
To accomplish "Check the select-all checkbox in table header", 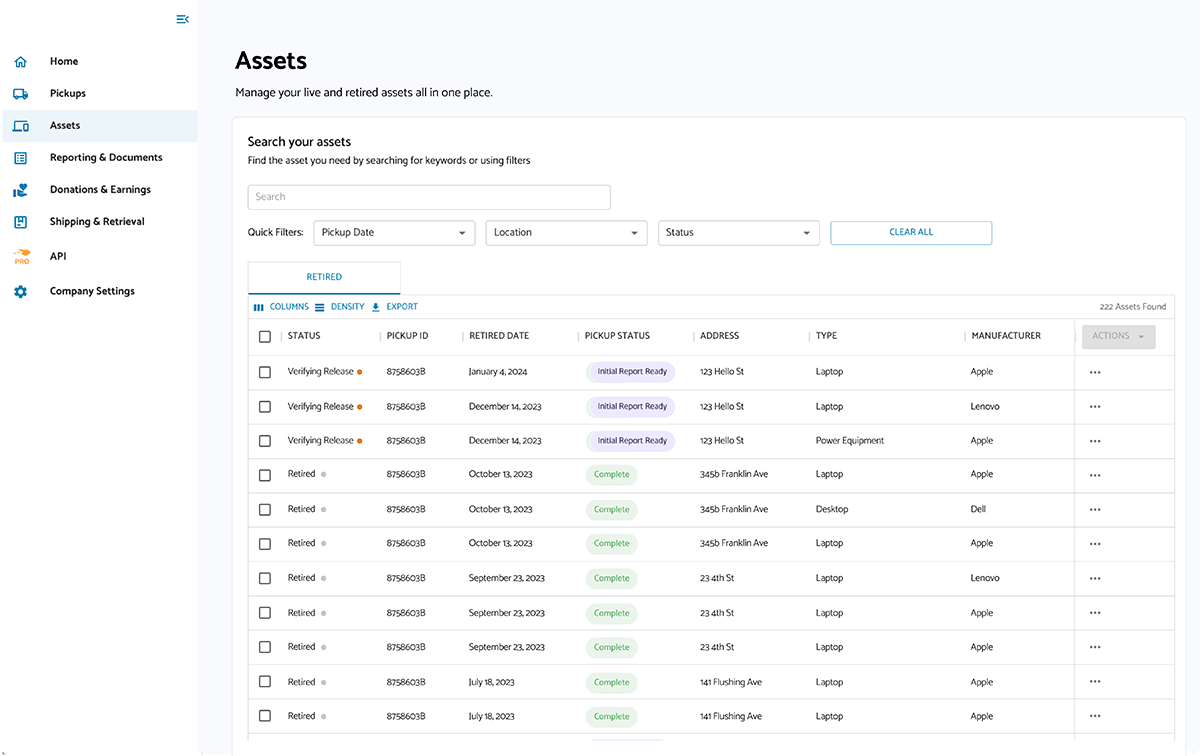I will (x=265, y=336).
